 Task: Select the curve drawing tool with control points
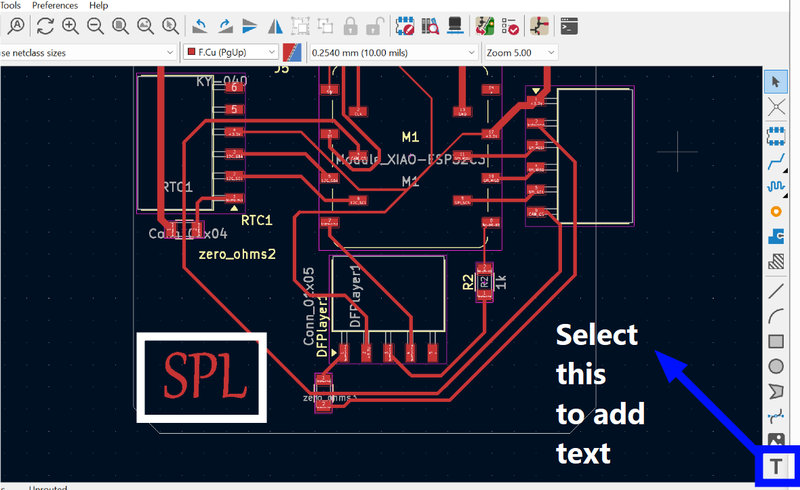[x=776, y=416]
